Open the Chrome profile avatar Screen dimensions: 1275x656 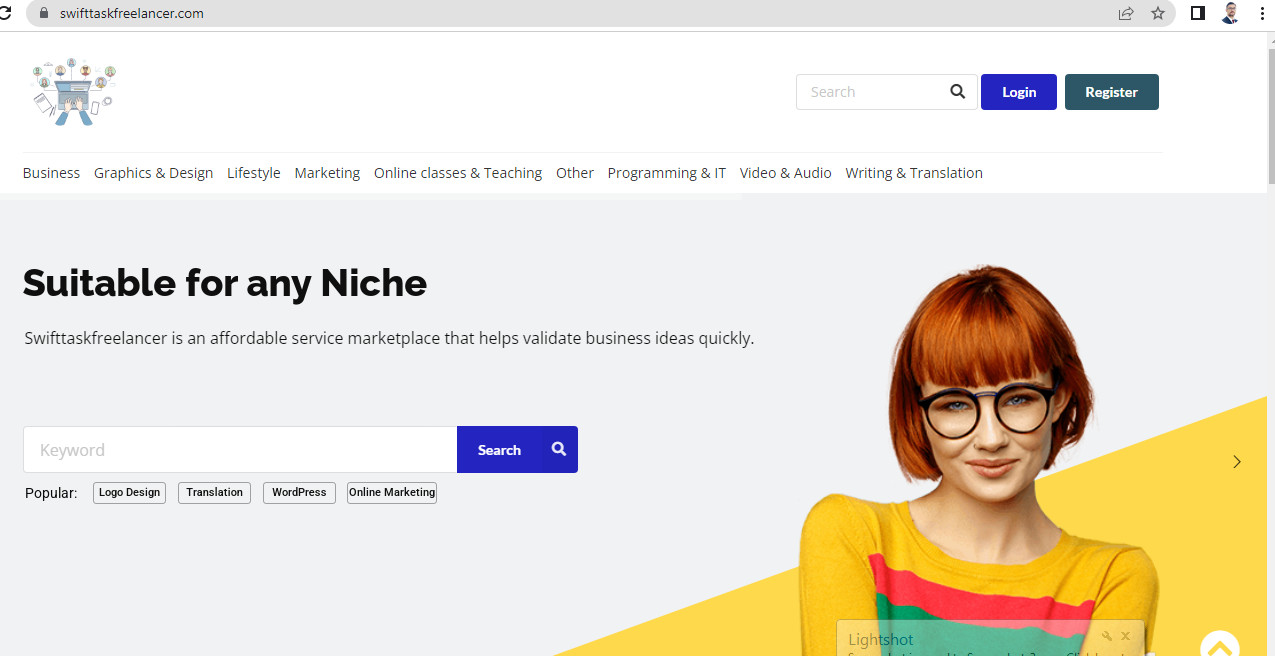[x=1230, y=13]
